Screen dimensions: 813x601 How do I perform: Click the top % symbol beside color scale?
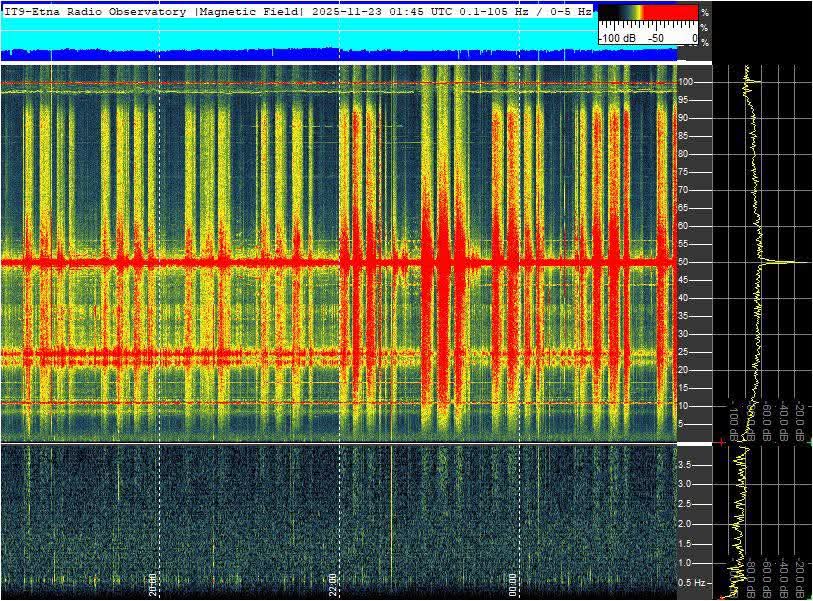(x=704, y=12)
